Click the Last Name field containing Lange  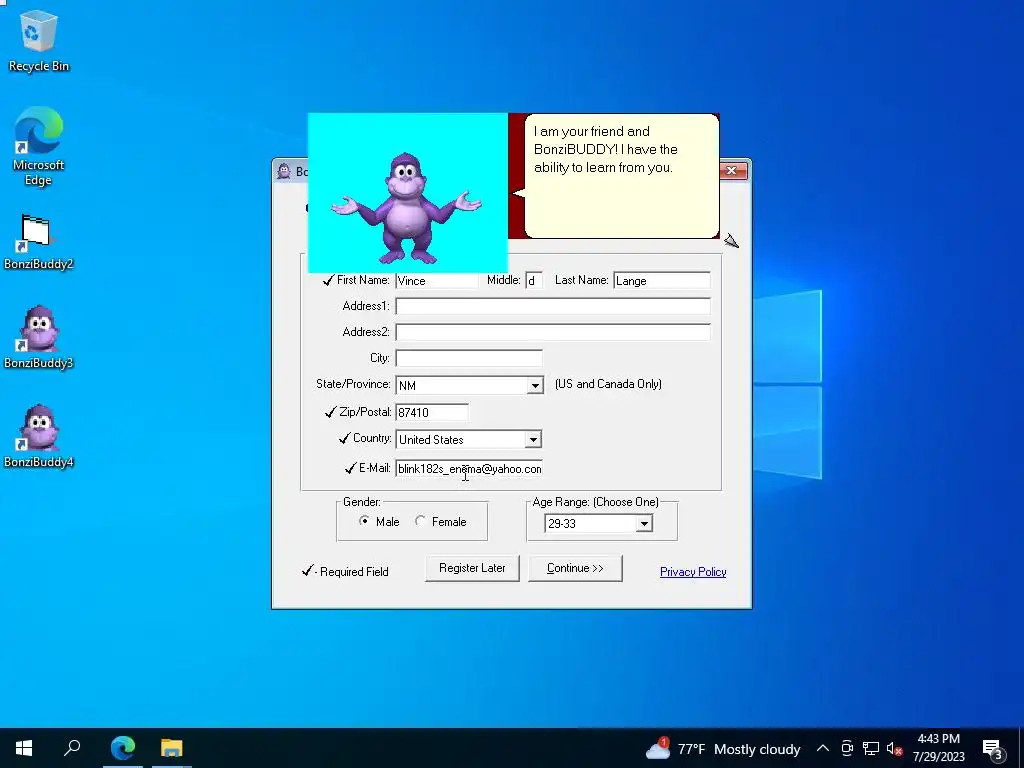(662, 281)
